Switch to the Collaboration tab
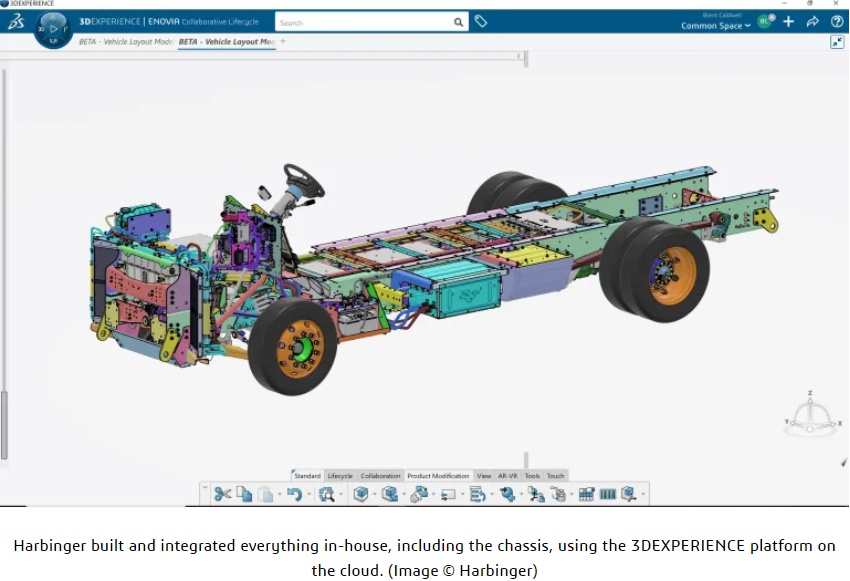The width and height of the screenshot is (850, 581). [381, 476]
